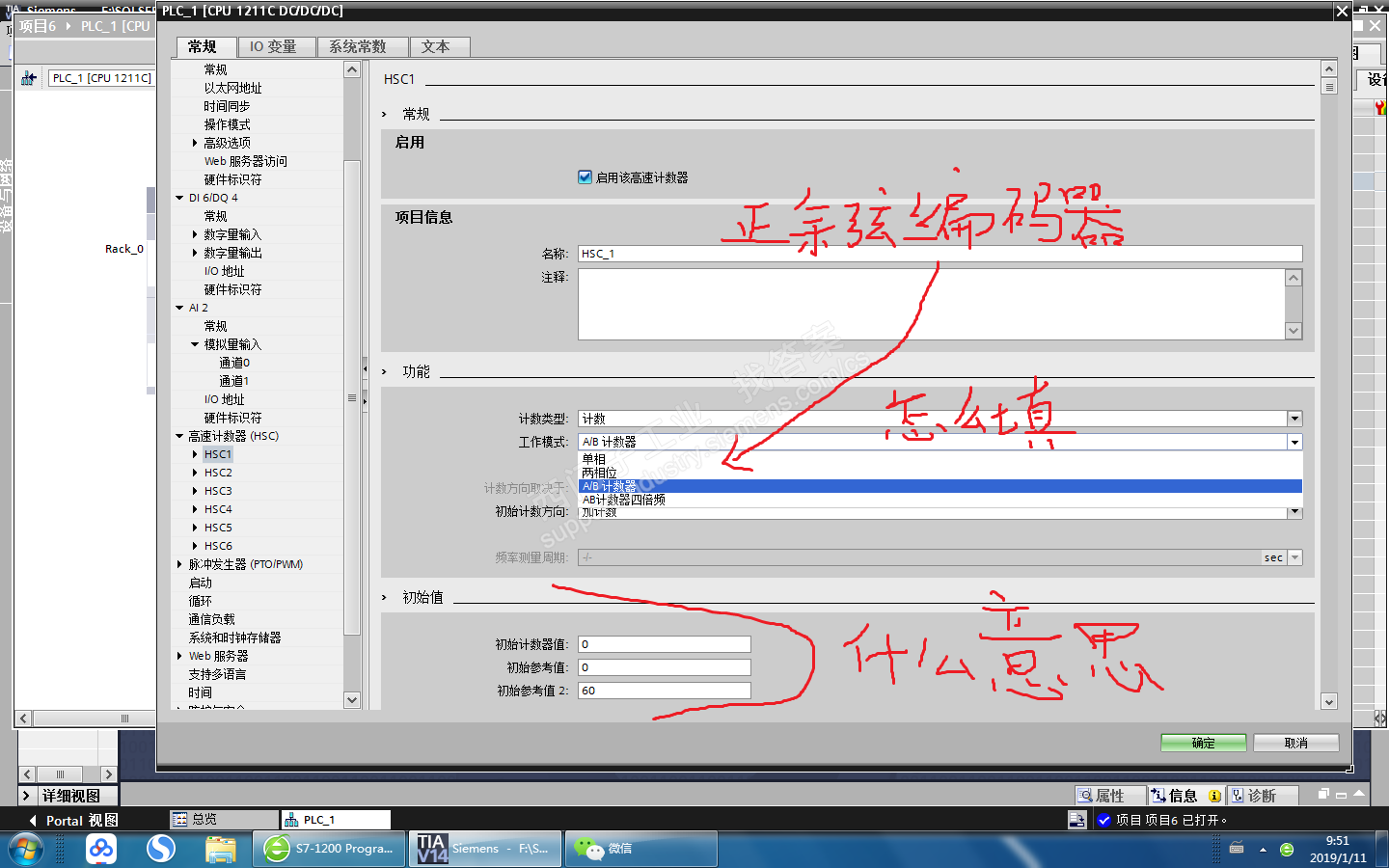Viewport: 1389px width, 868px height.
Task: Open the 总览 taskbar tab
Action: (224, 820)
